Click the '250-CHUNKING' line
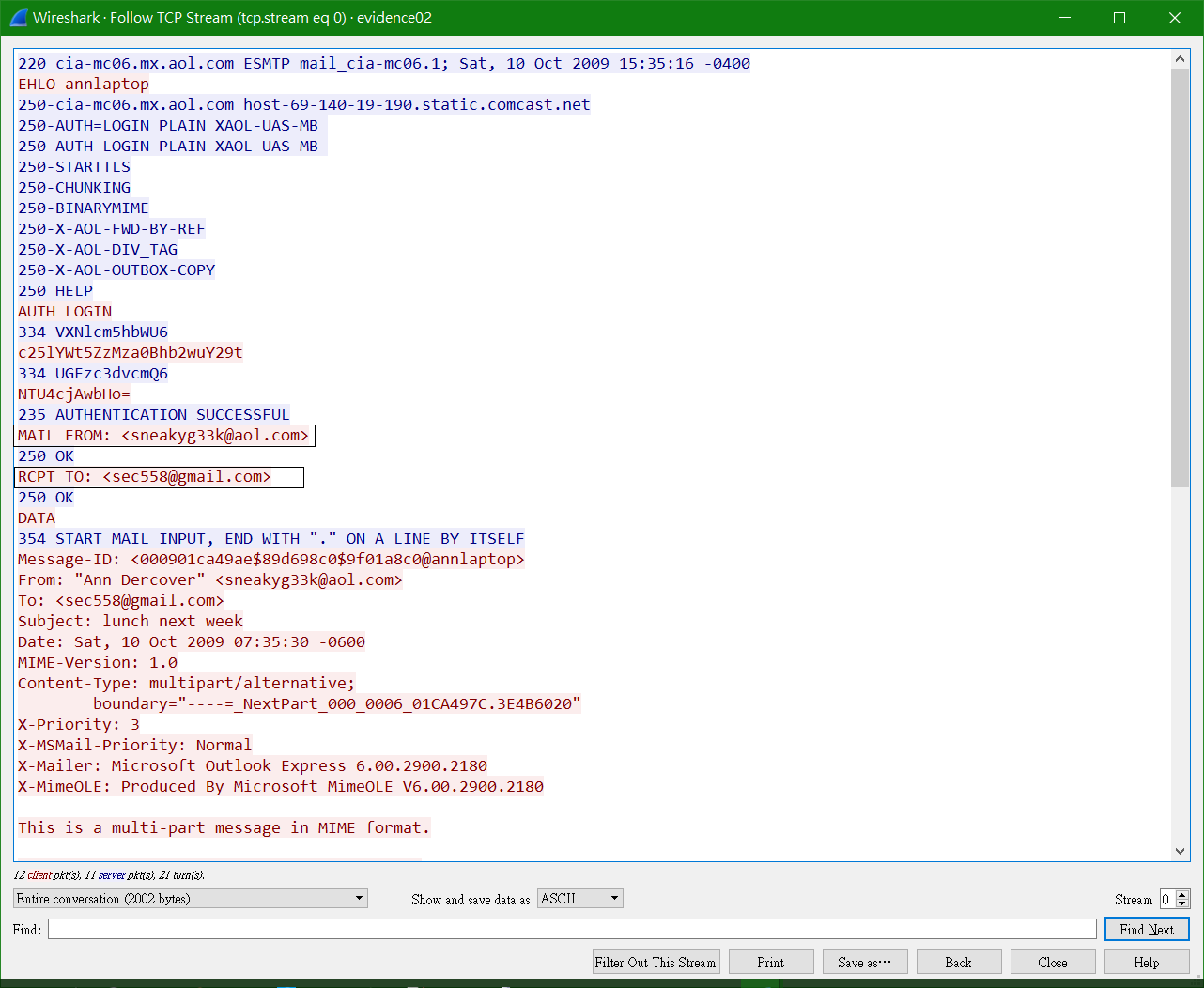This screenshot has height=988, width=1204. click(x=74, y=187)
